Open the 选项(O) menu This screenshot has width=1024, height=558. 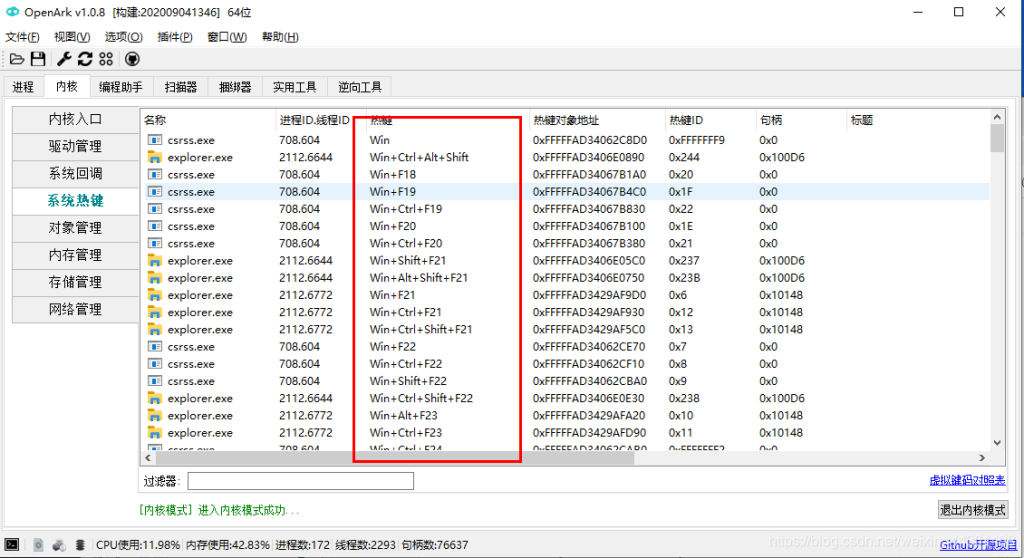pos(123,37)
